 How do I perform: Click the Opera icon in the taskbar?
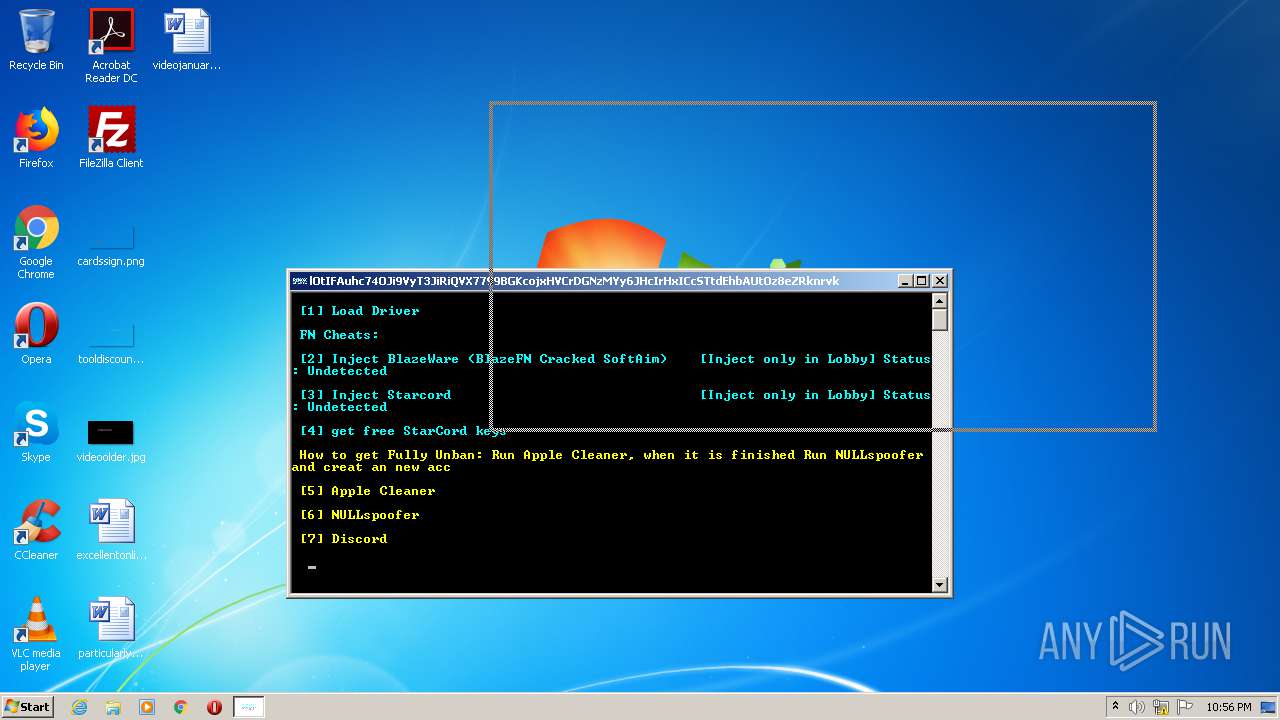[x=214, y=707]
